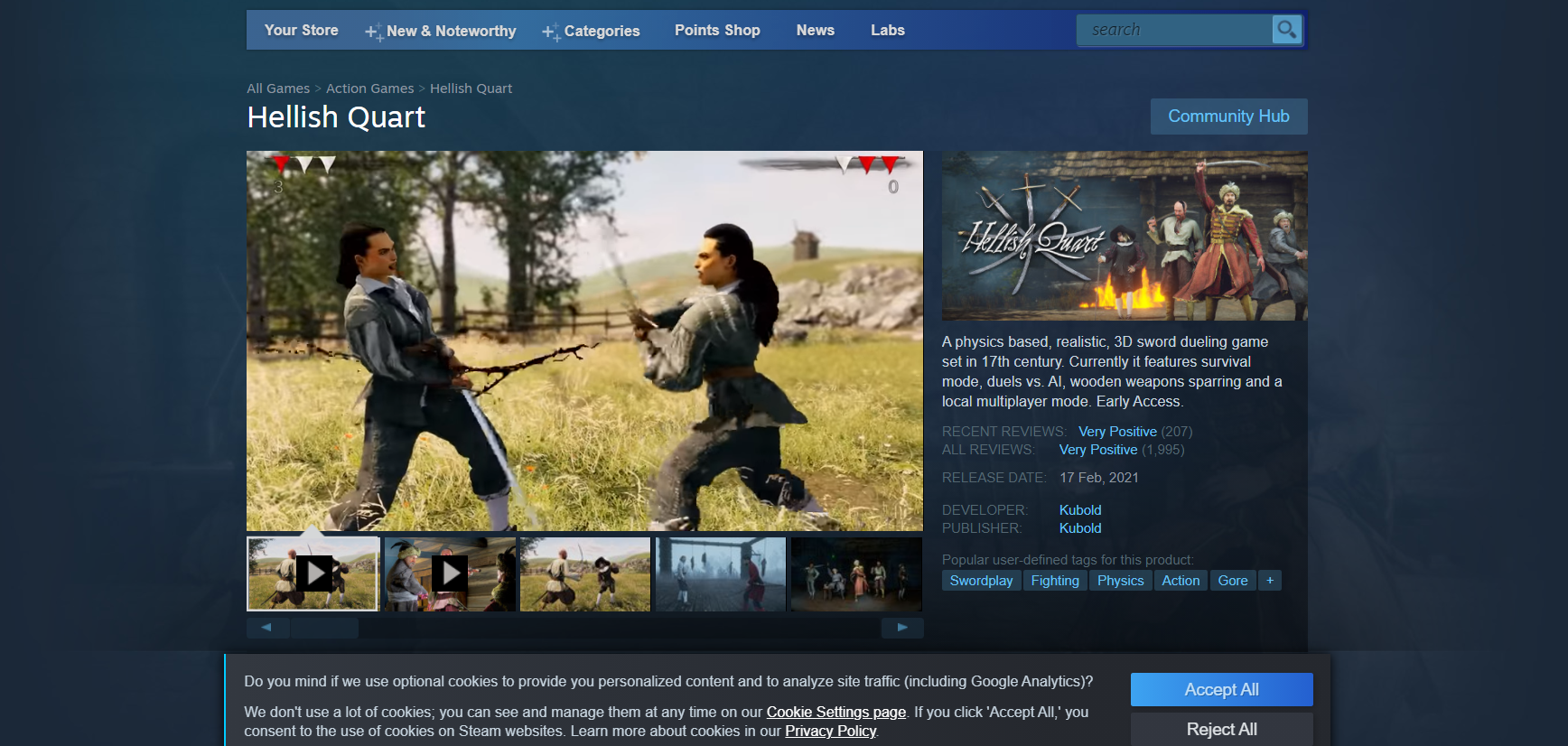Screen dimensions: 1568x746
Task: Open the Privacy Policy link
Action: click(x=830, y=731)
